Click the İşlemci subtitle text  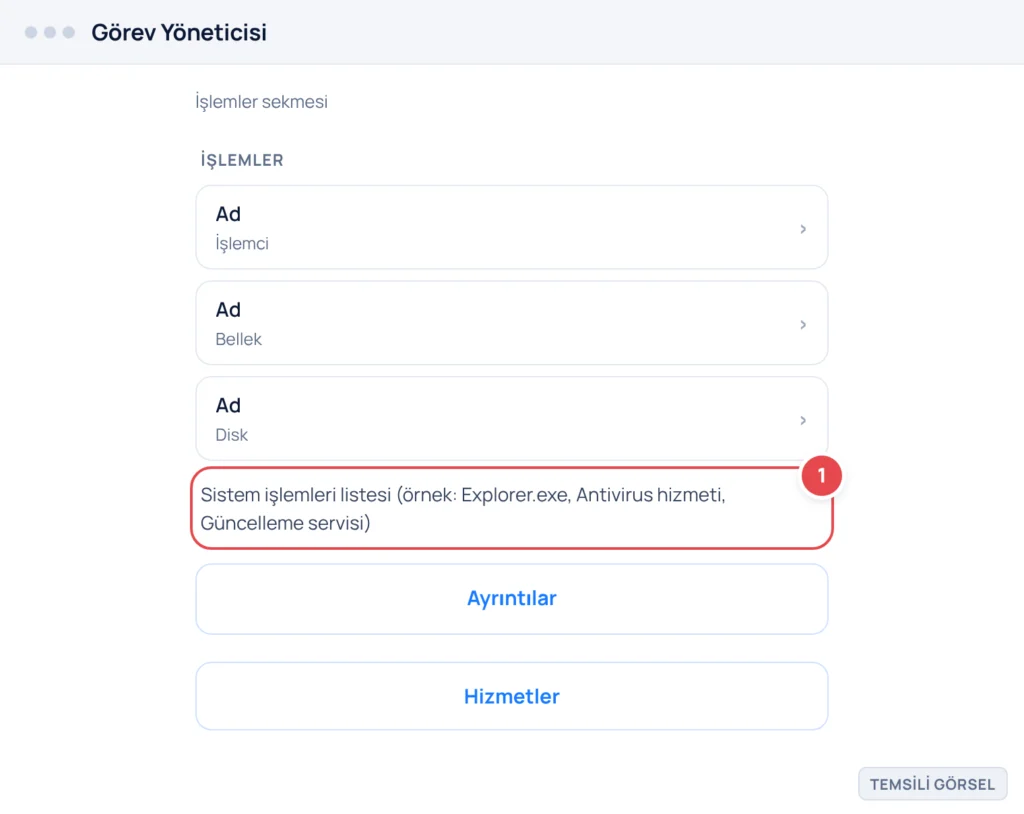coord(242,244)
